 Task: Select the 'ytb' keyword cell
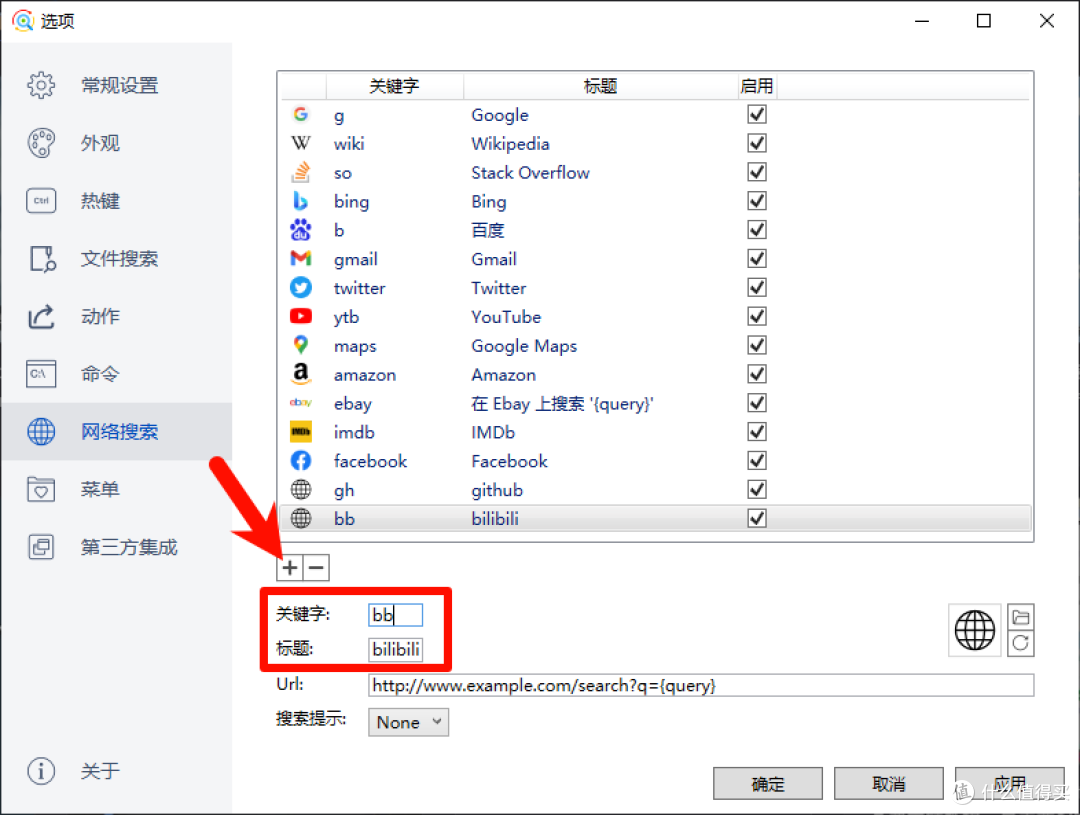[x=346, y=317]
